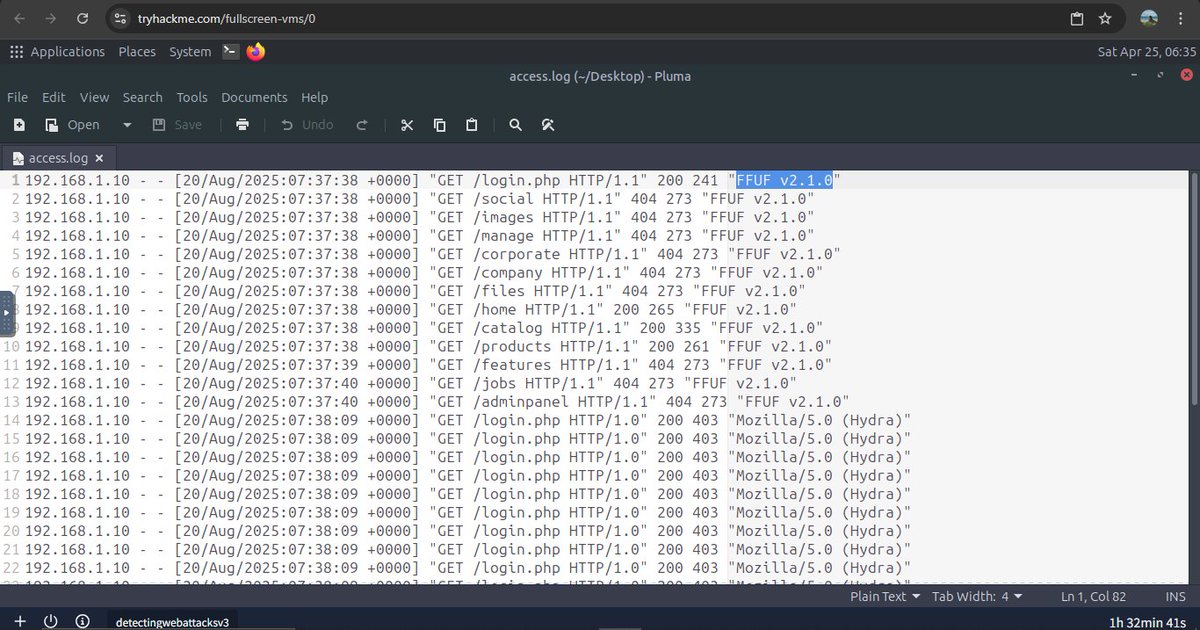The image size is (1200, 630).
Task: Click Mozilla/5.0 (Hydra) on line 14
Action: pyautogui.click(x=820, y=421)
